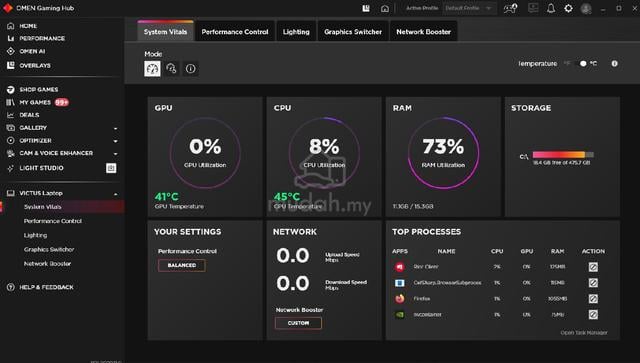Viewport: 640px width, 363px height.
Task: Click the CUSTOM Network Booster button
Action: tap(298, 323)
